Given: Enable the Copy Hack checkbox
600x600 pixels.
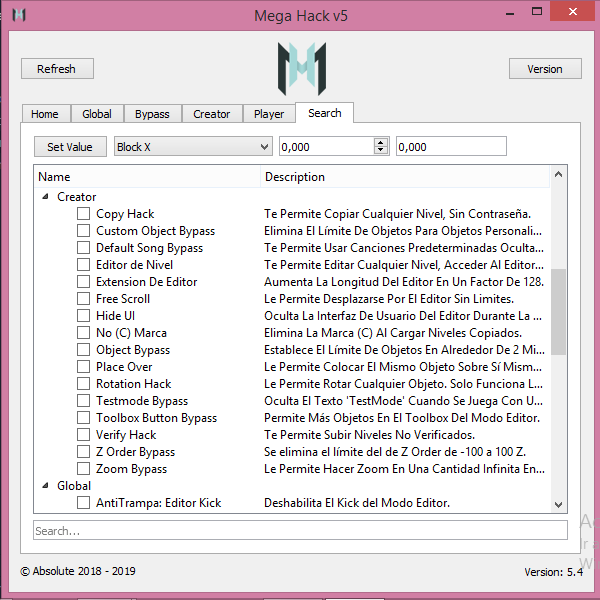Looking at the screenshot, I should (x=83, y=214).
